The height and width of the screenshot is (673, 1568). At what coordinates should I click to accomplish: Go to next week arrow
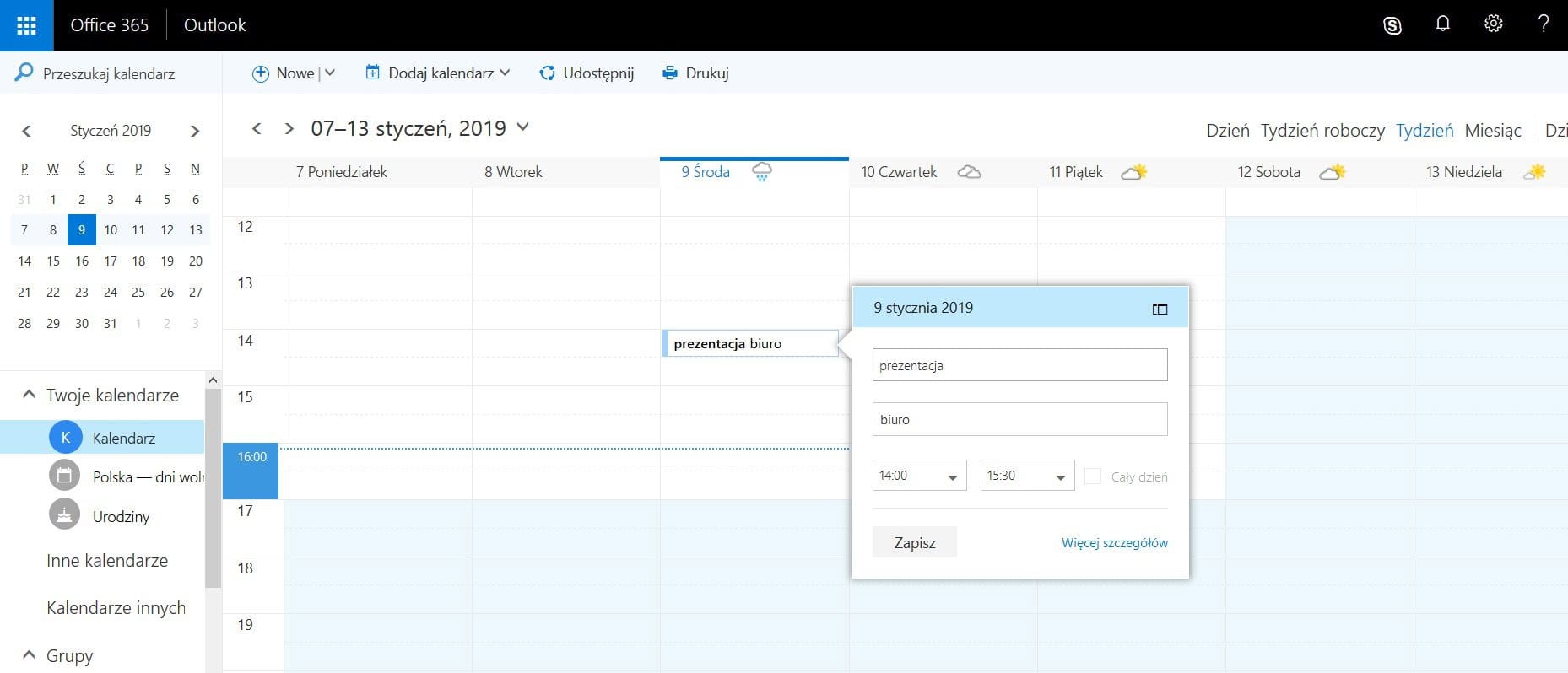(x=289, y=128)
